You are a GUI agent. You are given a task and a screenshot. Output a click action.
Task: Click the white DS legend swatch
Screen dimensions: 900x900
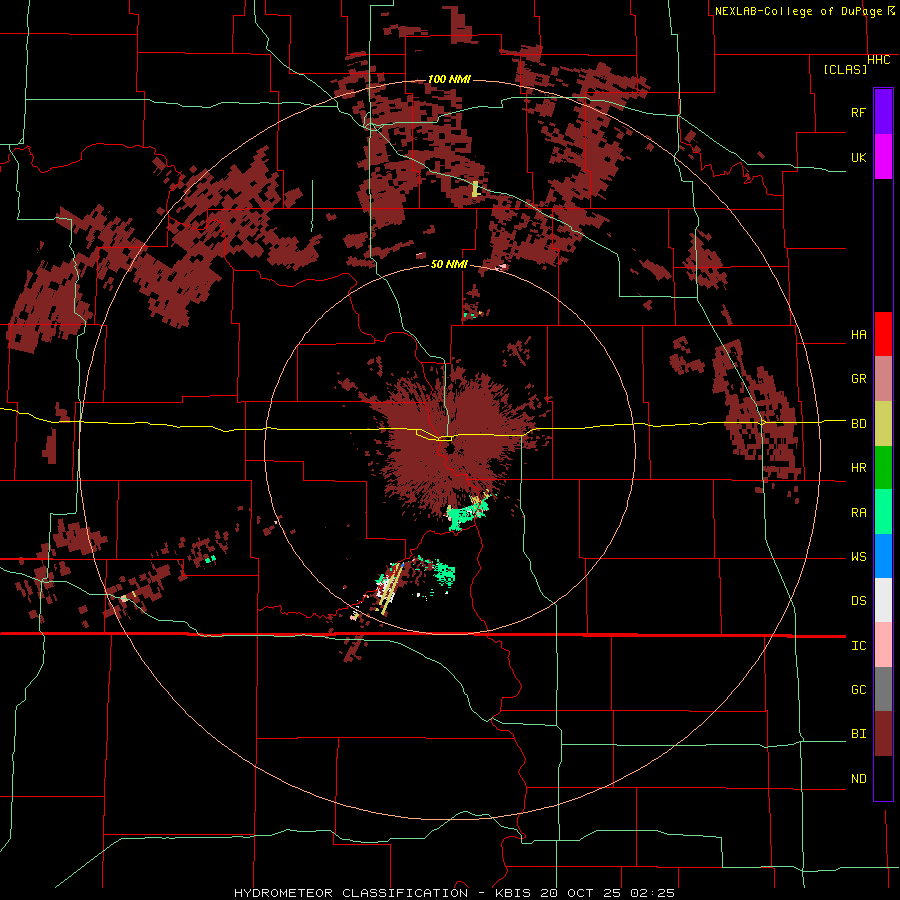tap(883, 600)
